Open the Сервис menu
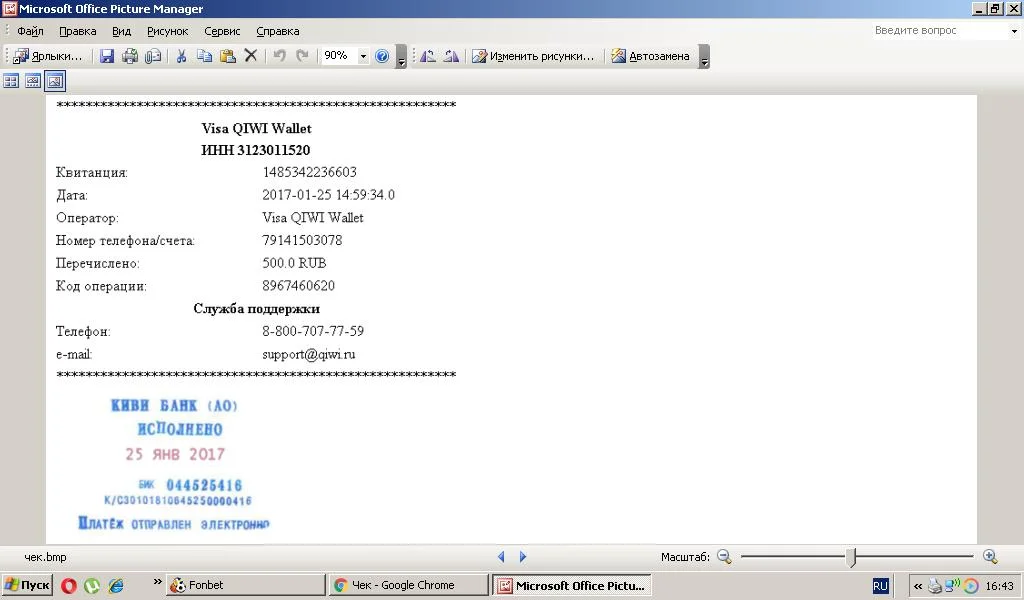This screenshot has width=1024, height=600. [x=222, y=31]
